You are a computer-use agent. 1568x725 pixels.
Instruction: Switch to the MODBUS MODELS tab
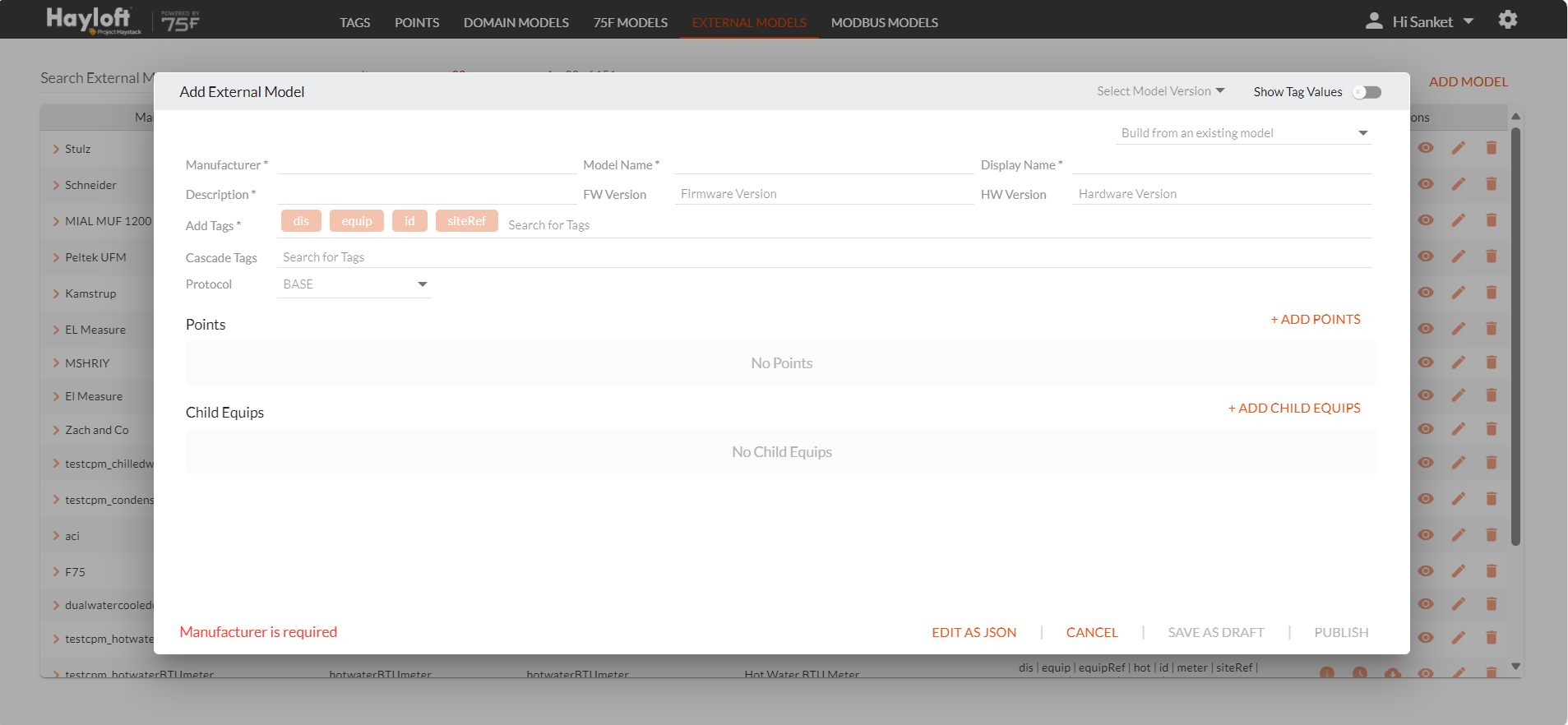tap(885, 22)
